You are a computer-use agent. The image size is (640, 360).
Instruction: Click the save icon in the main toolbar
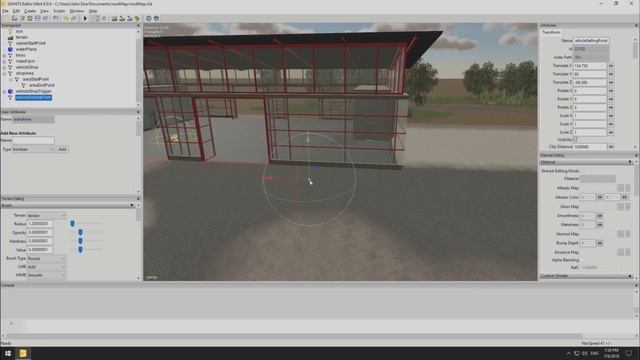pos(38,18)
